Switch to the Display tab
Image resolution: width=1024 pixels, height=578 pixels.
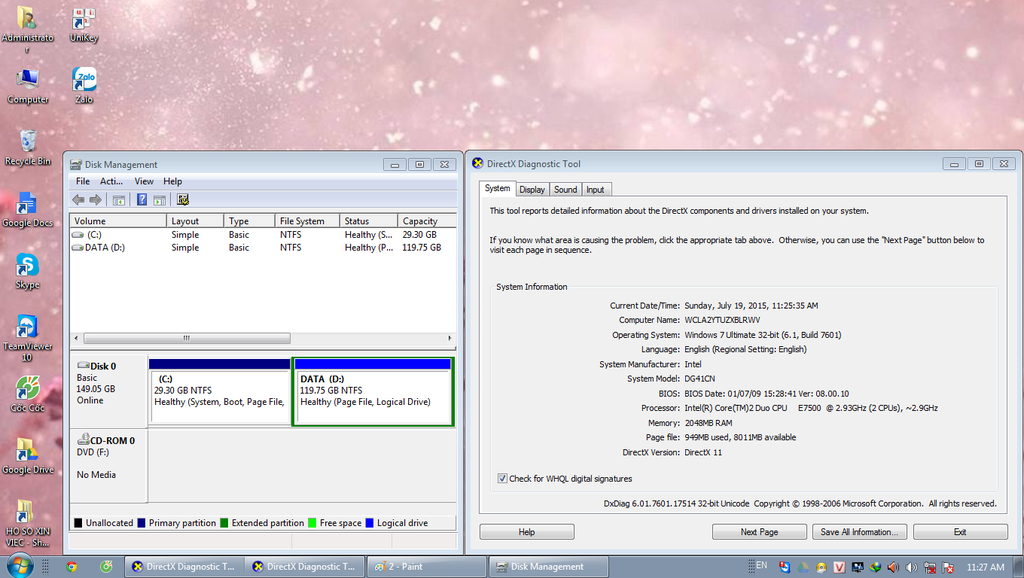[532, 189]
